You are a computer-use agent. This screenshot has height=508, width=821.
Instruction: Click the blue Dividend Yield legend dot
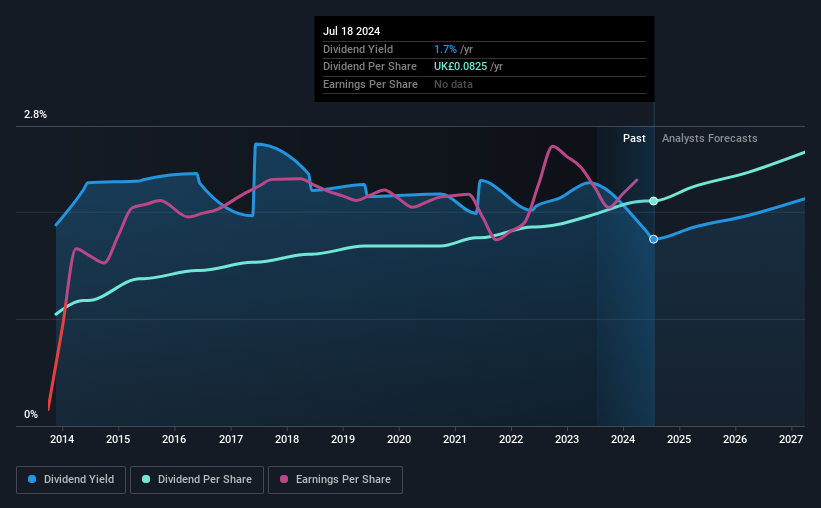click(32, 479)
